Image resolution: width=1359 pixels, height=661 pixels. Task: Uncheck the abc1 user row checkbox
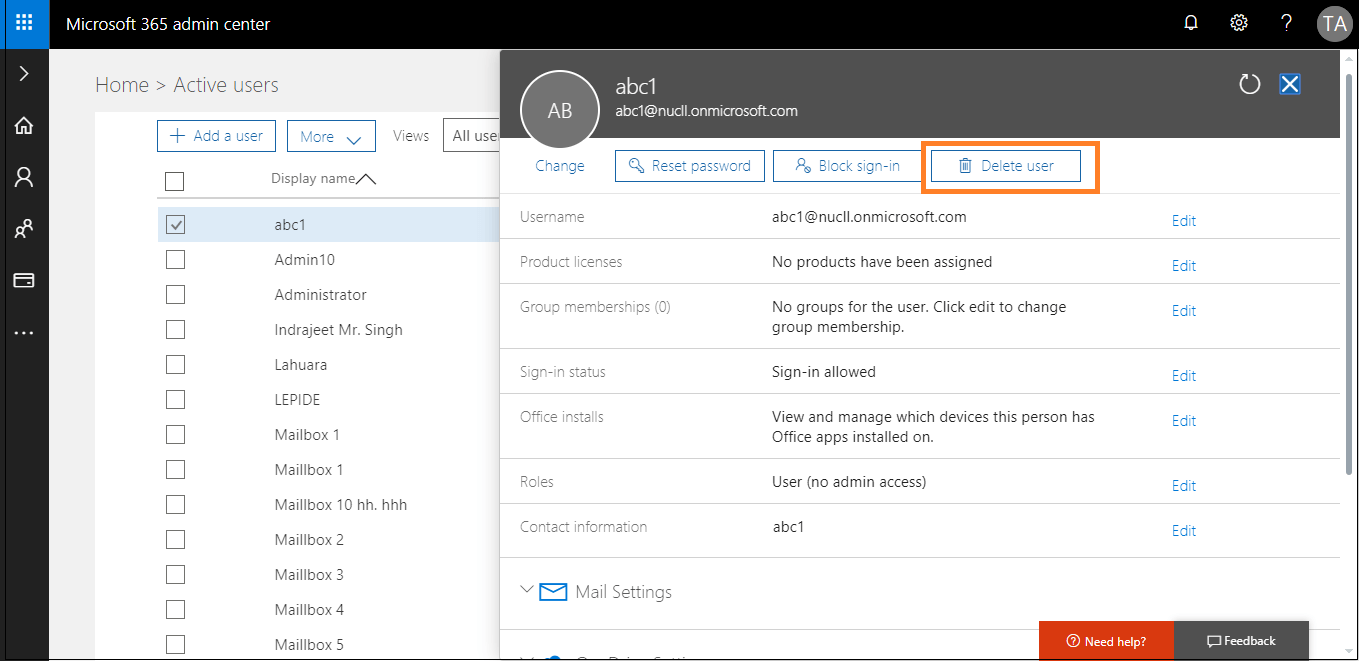pyautogui.click(x=175, y=224)
